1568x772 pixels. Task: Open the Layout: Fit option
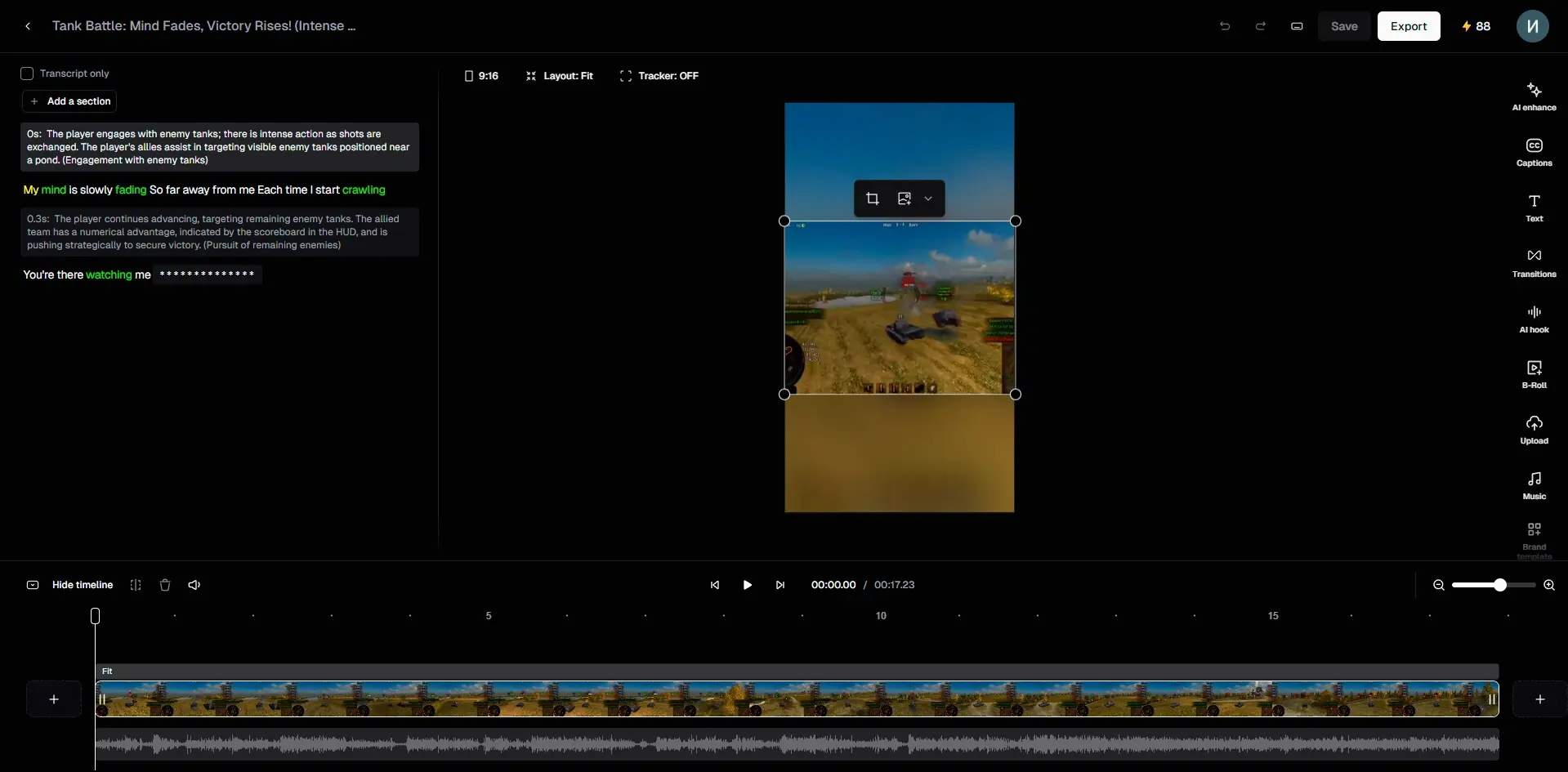[x=560, y=76]
